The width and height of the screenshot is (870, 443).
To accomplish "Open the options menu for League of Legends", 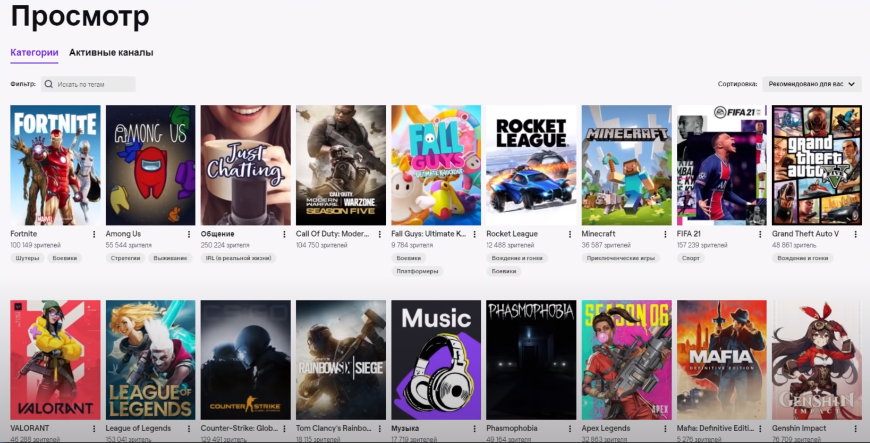I will point(189,429).
